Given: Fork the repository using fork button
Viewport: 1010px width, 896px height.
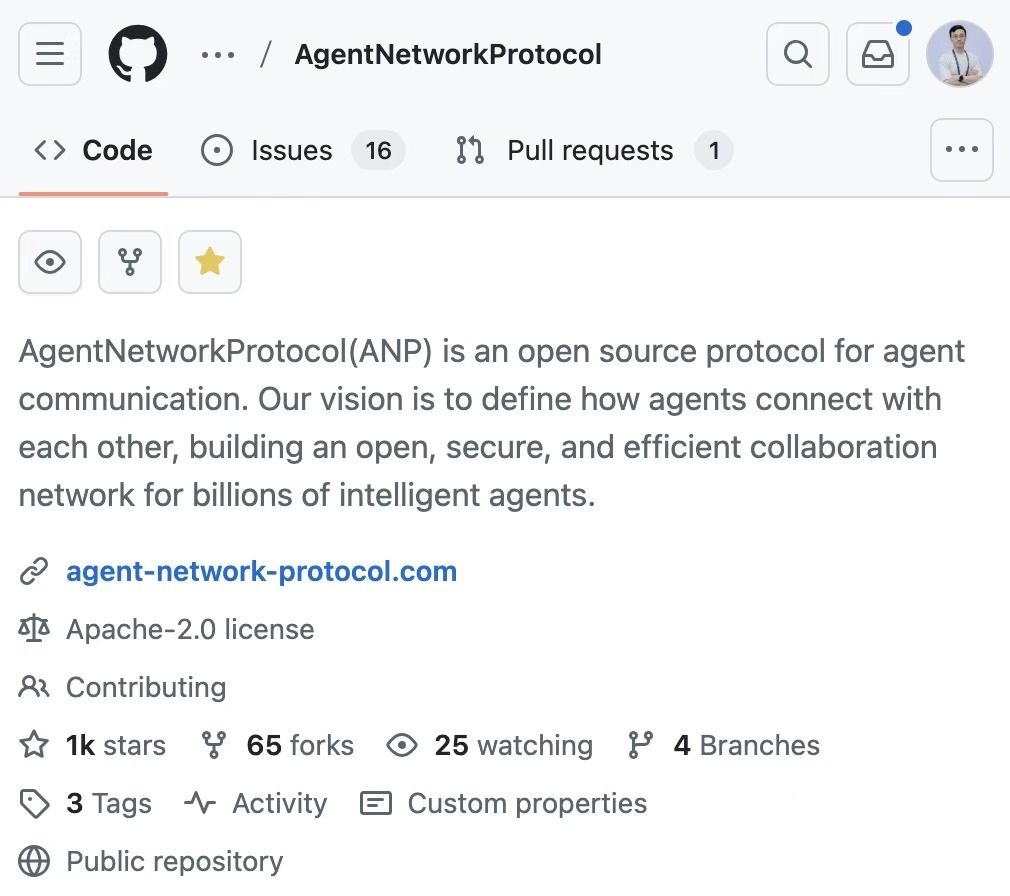Looking at the screenshot, I should (130, 262).
